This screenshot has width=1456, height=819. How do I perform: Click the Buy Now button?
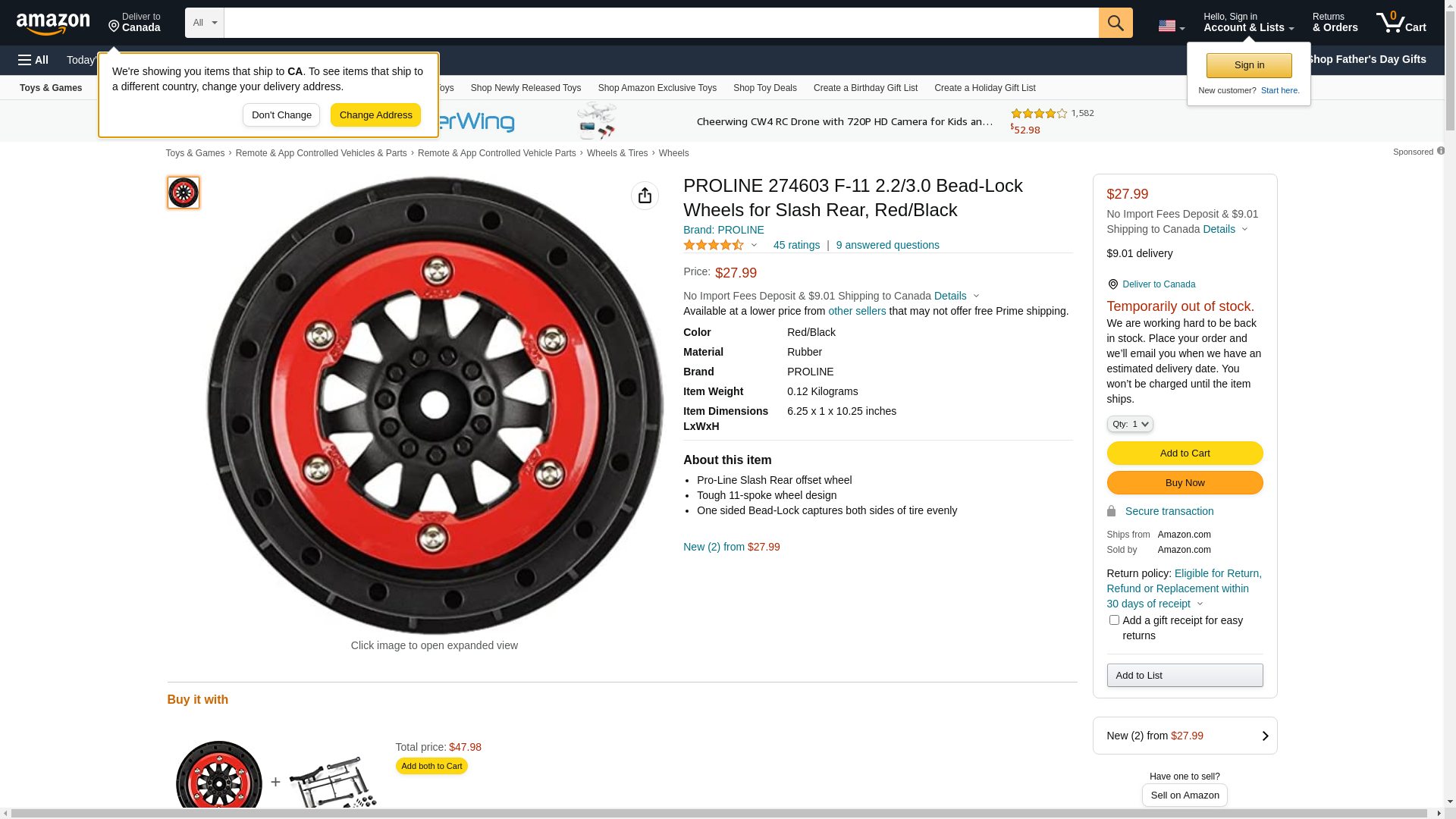[x=1185, y=483]
